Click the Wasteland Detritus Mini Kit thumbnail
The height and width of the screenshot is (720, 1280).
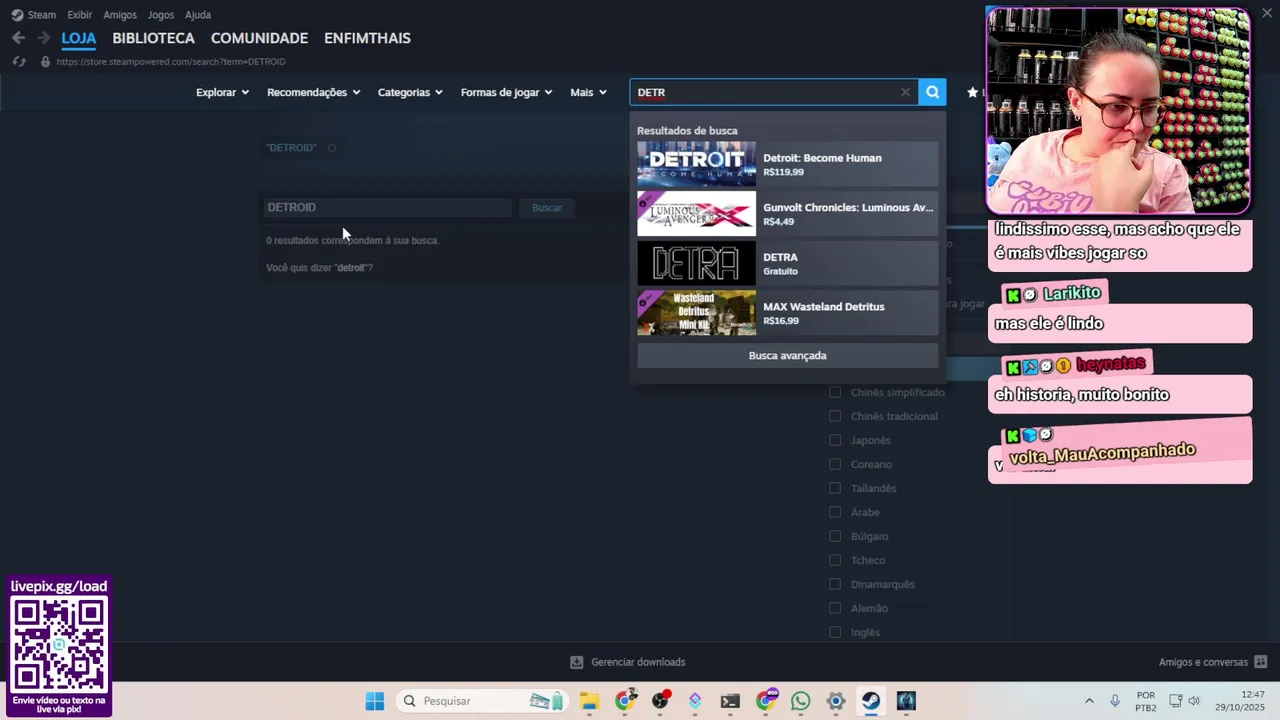click(x=697, y=313)
